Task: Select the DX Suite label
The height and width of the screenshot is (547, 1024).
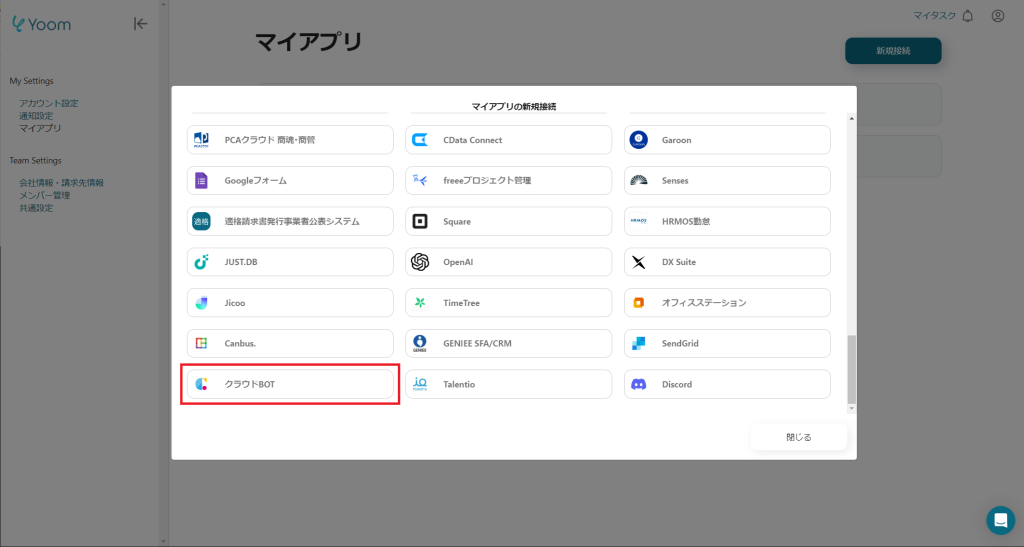Action: (679, 262)
